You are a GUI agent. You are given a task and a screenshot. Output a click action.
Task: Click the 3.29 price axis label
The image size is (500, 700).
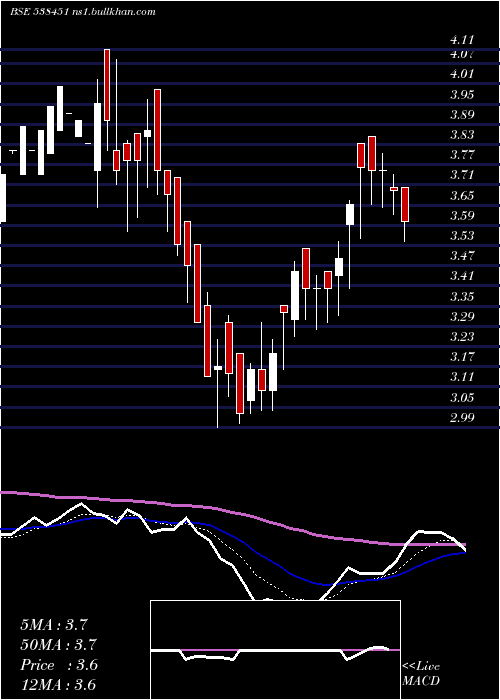pos(462,317)
